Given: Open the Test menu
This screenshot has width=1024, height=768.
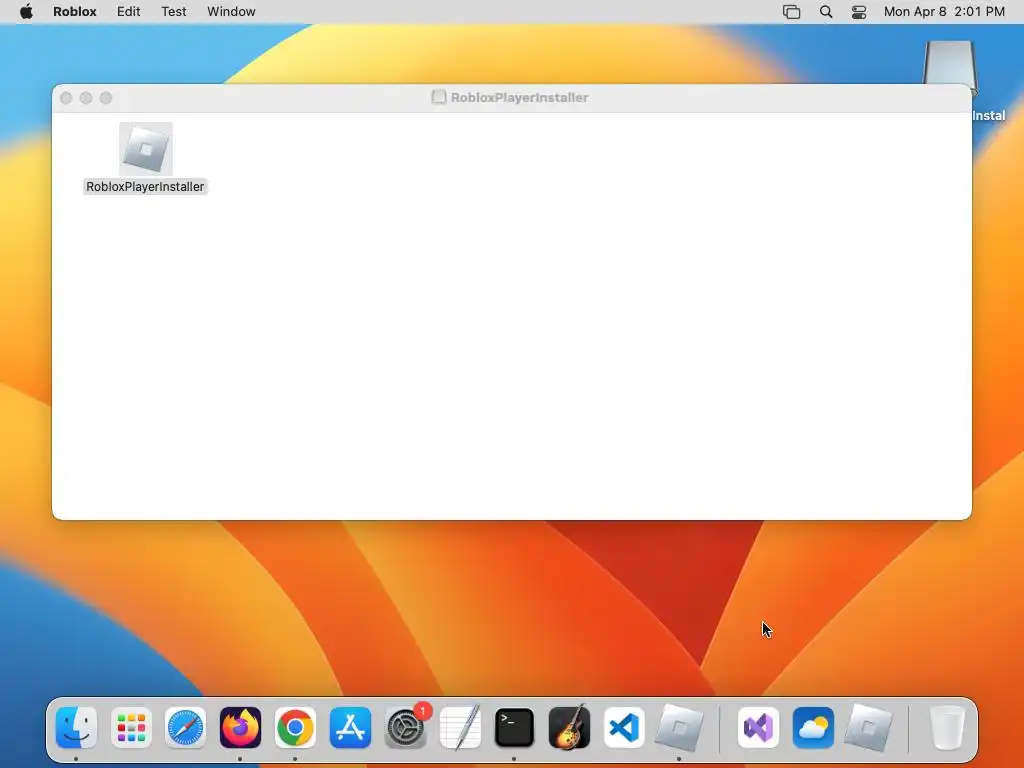Looking at the screenshot, I should click(174, 12).
